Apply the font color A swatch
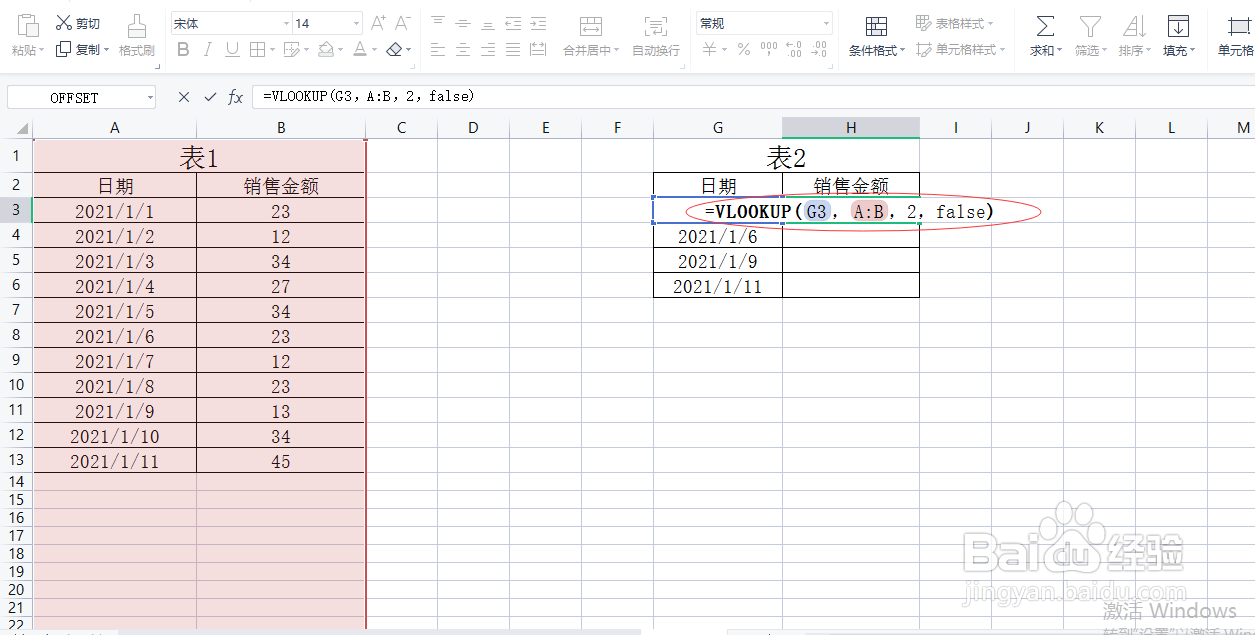 tap(360, 49)
